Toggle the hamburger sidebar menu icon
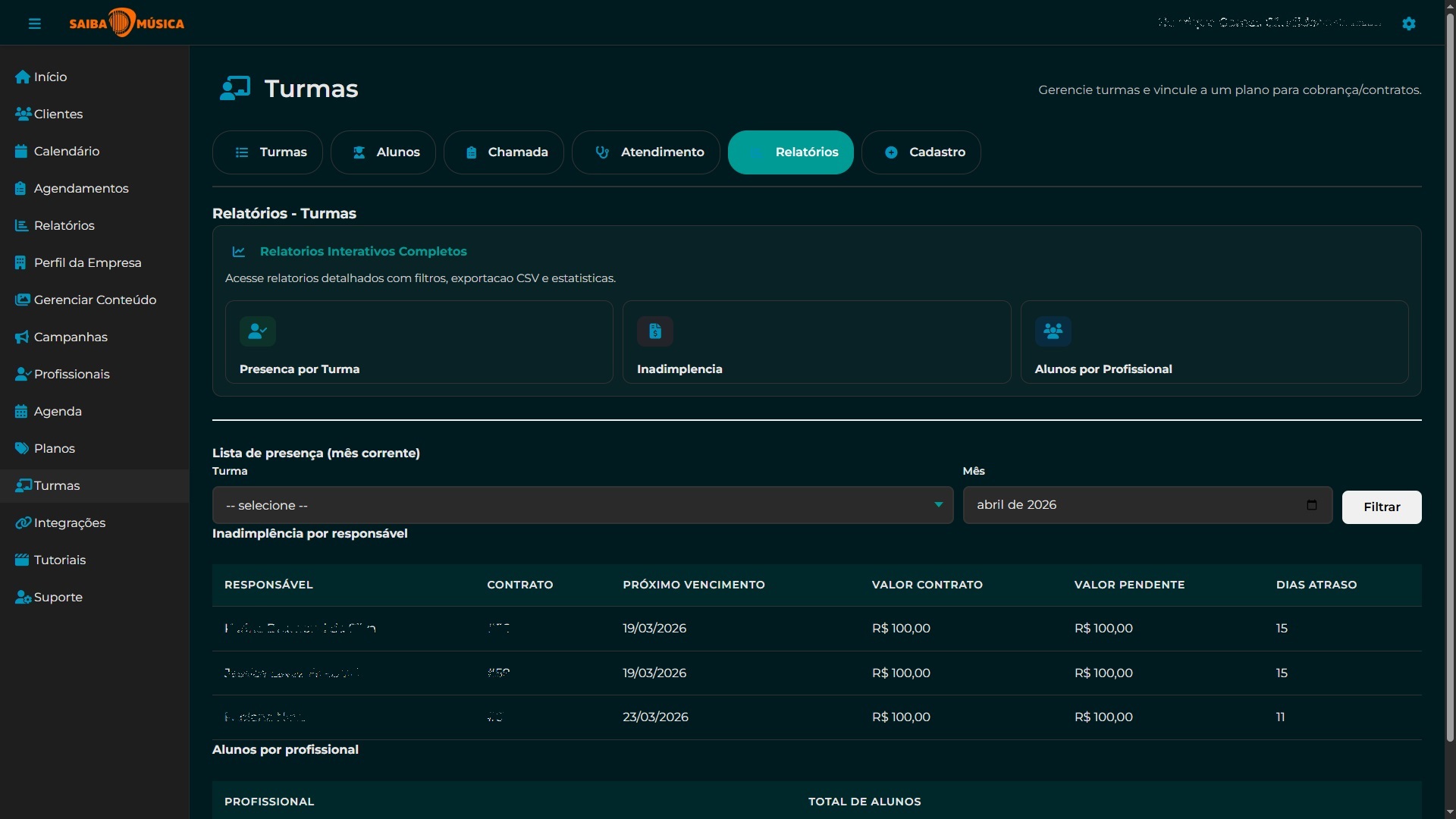The width and height of the screenshot is (1456, 819). point(35,24)
